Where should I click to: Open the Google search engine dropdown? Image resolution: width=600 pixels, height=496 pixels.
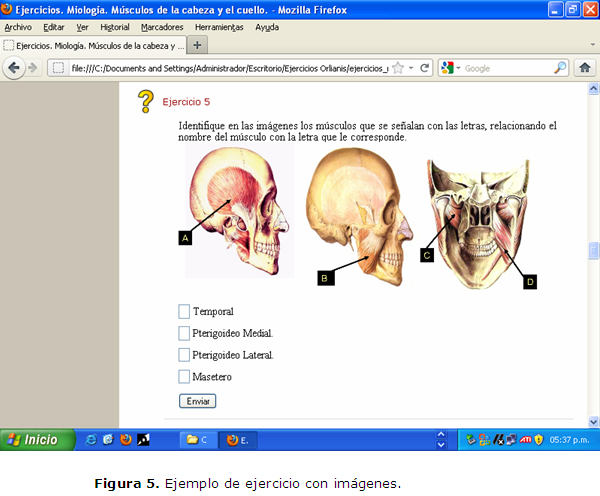click(451, 68)
